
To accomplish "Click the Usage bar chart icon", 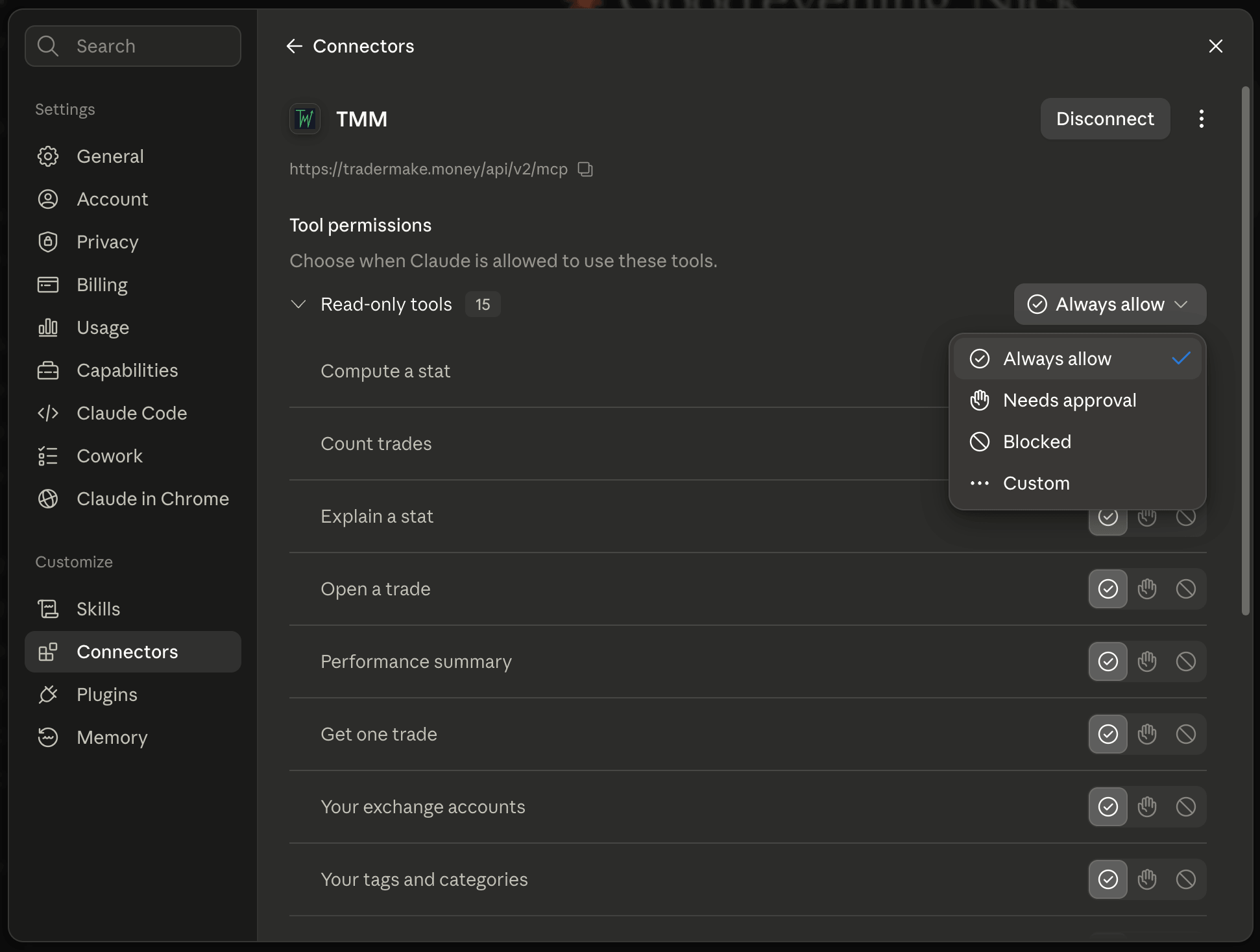I will point(48,327).
